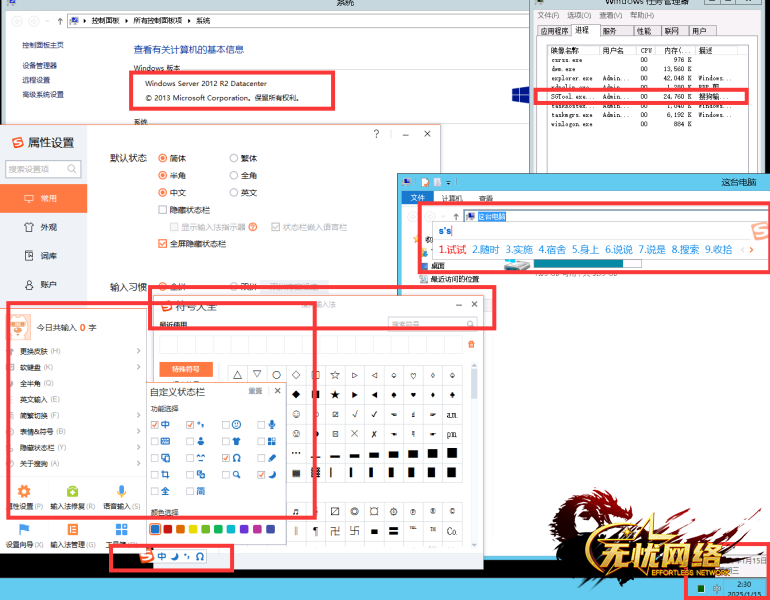
Task: Insert the multiplication × symbol
Action: tap(355, 434)
